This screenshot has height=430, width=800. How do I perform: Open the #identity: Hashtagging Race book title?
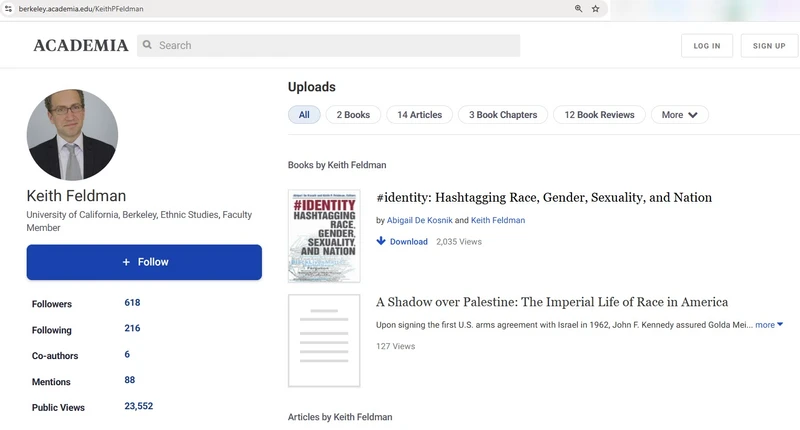[544, 197]
